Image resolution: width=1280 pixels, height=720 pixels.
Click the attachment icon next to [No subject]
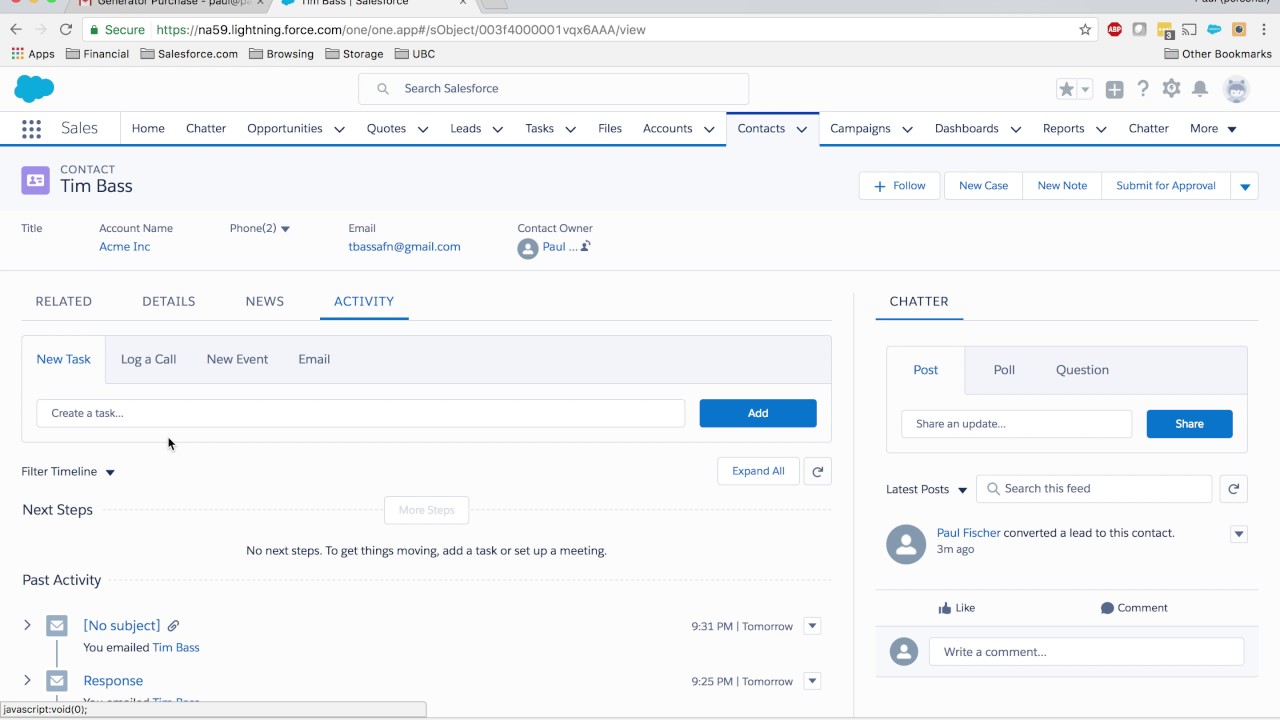click(173, 626)
